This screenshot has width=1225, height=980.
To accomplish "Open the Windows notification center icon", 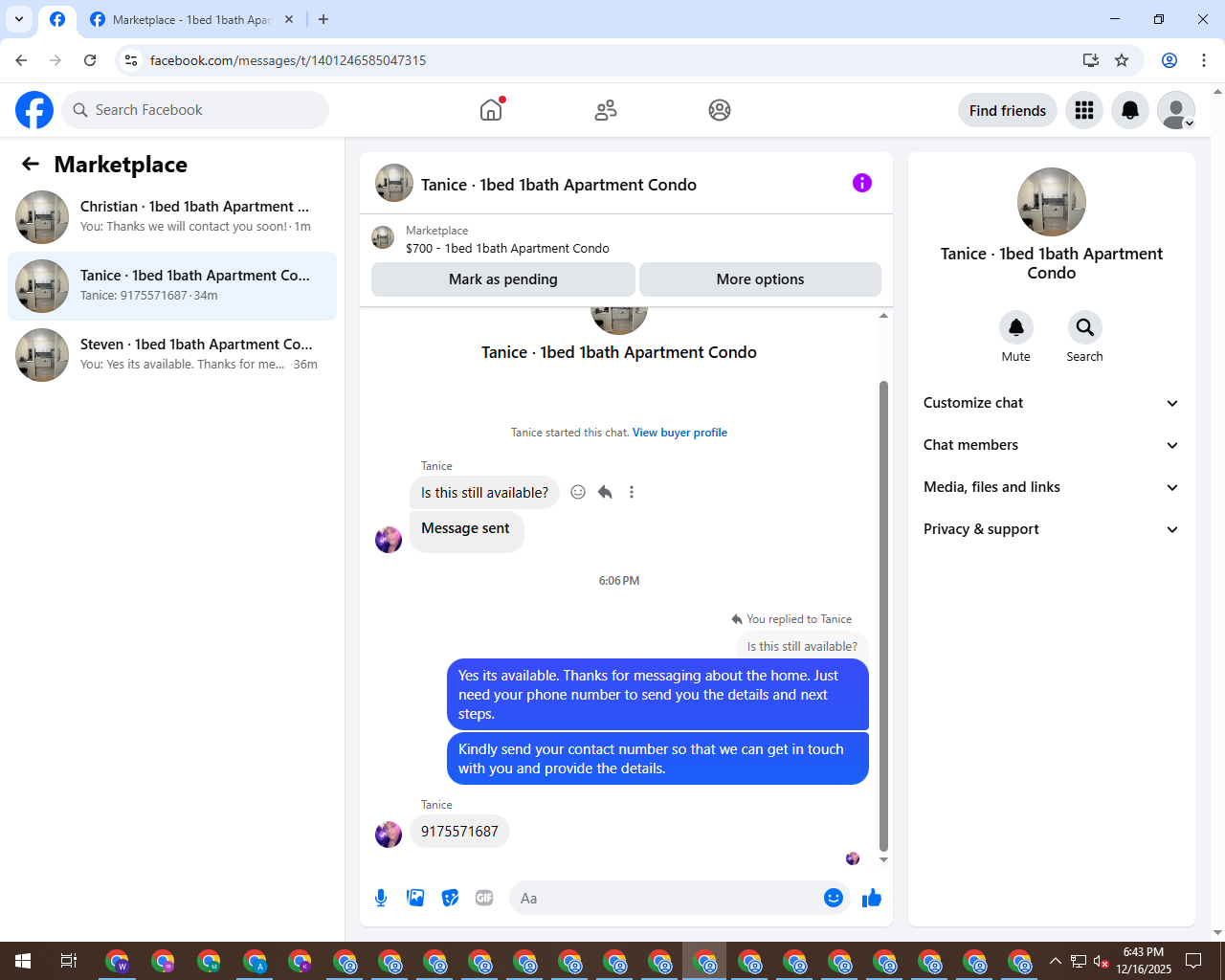I will 1193,961.
